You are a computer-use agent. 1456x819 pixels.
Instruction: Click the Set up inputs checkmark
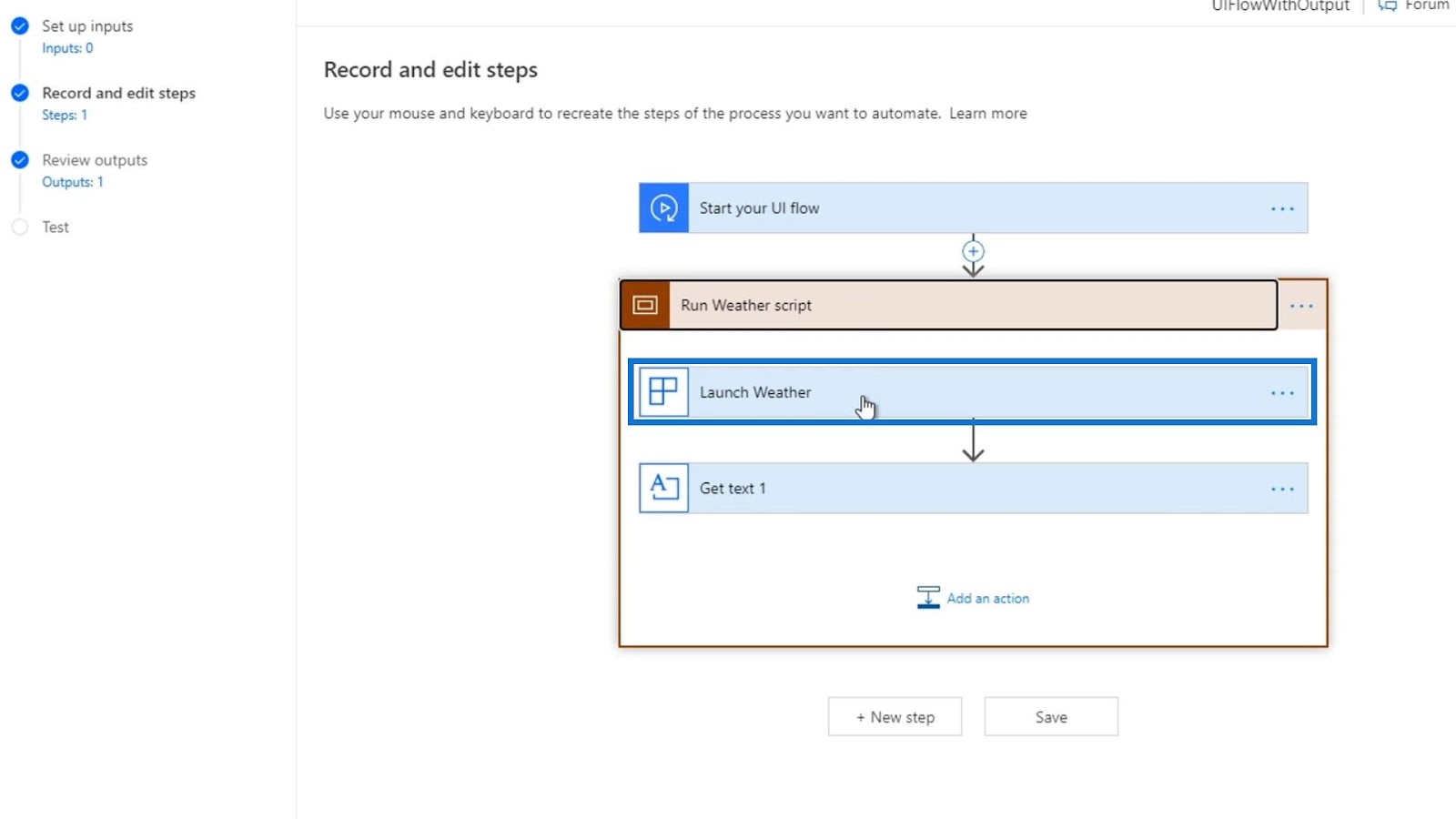(20, 25)
